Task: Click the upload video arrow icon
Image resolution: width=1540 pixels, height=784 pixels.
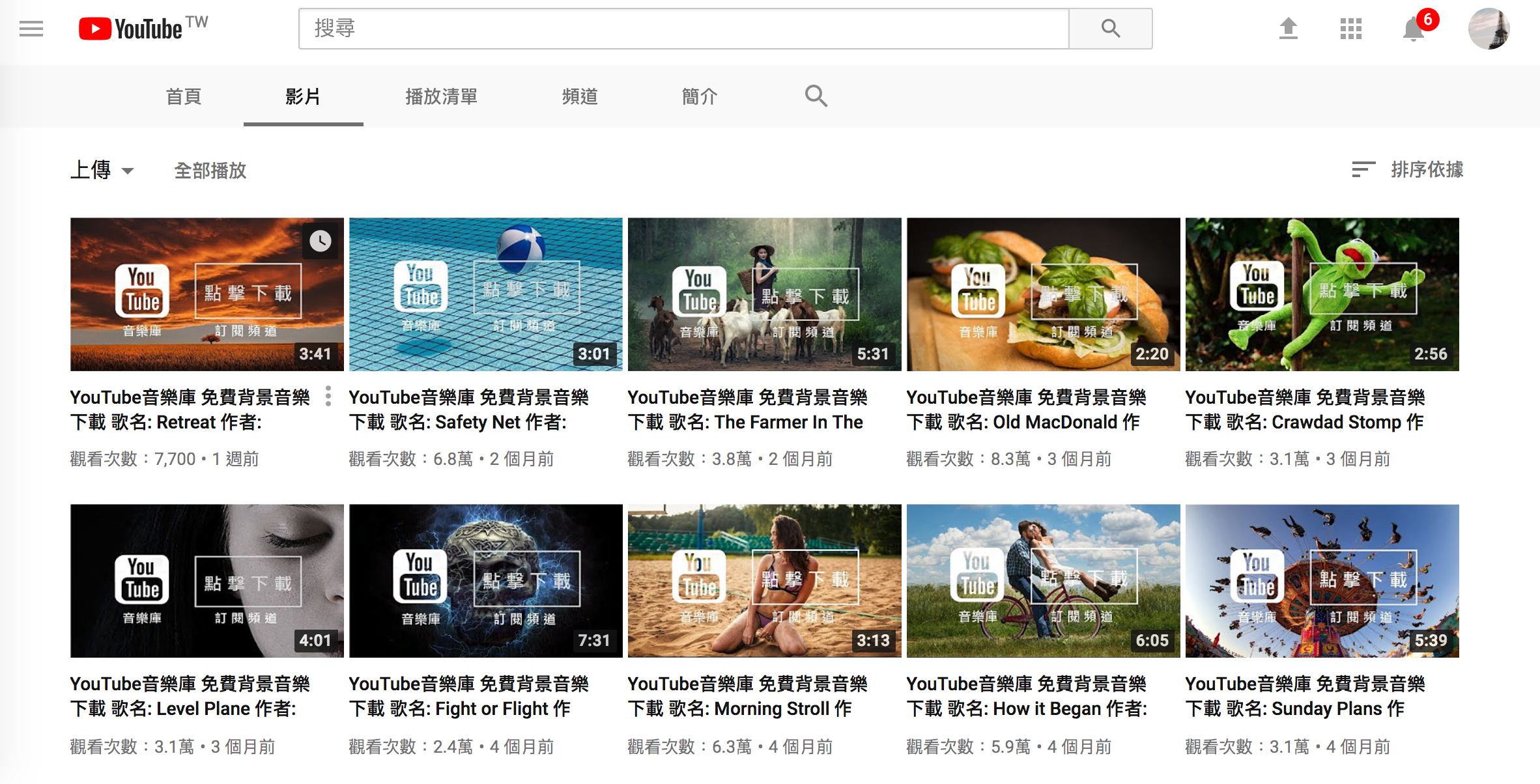Action: pos(1288,29)
